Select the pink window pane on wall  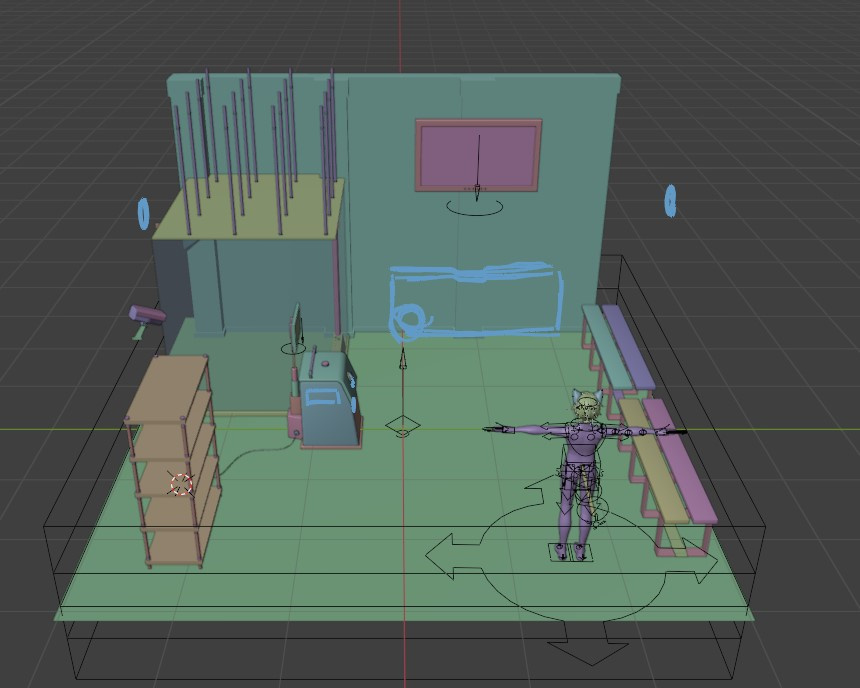pyautogui.click(x=478, y=155)
